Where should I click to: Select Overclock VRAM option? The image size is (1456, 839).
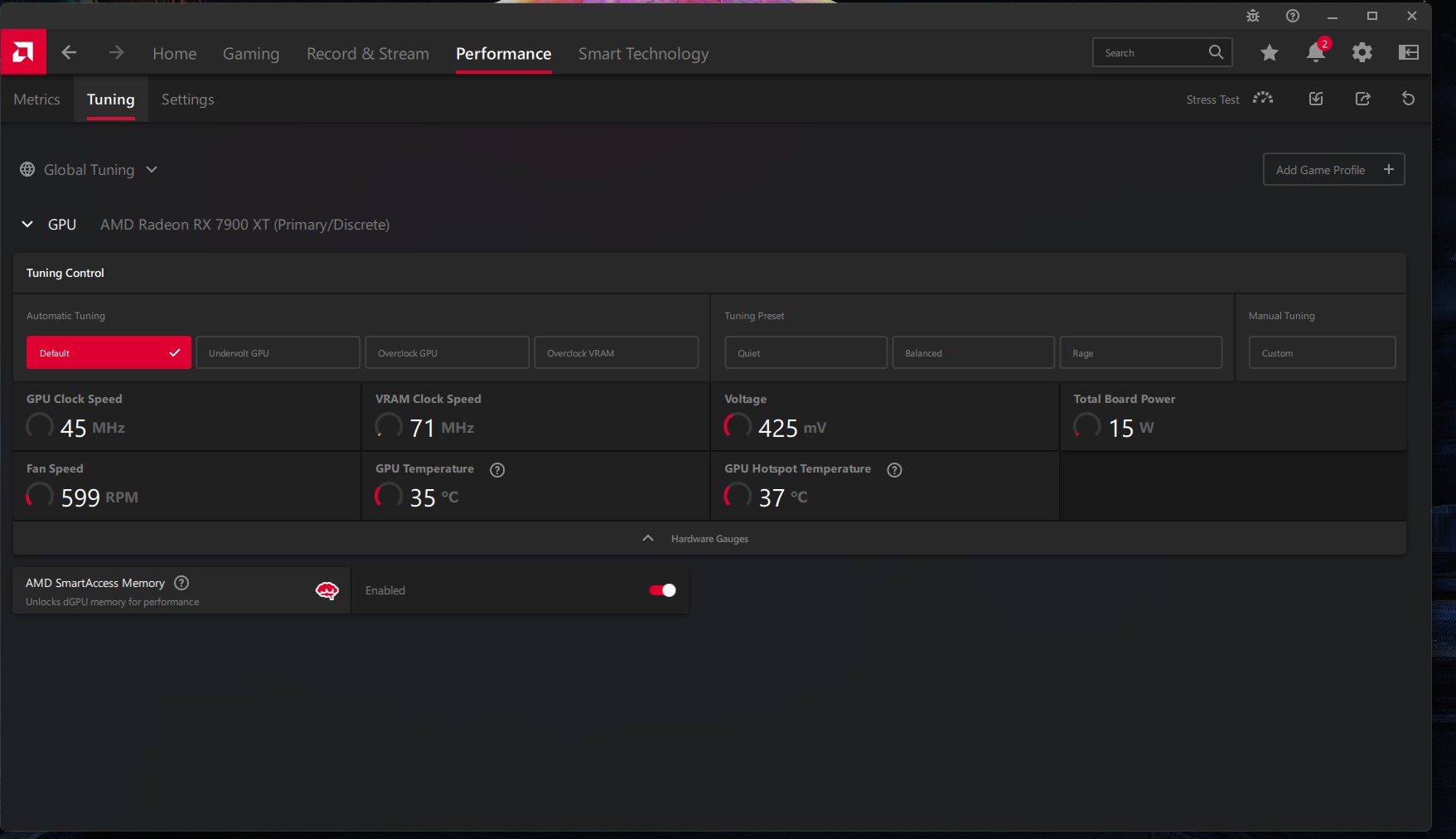coord(616,352)
